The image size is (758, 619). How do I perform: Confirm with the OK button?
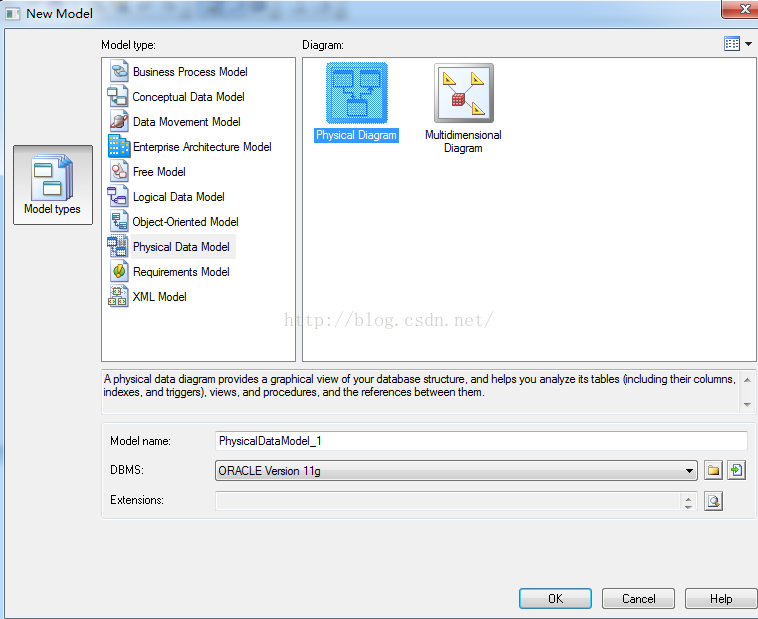tap(555, 599)
